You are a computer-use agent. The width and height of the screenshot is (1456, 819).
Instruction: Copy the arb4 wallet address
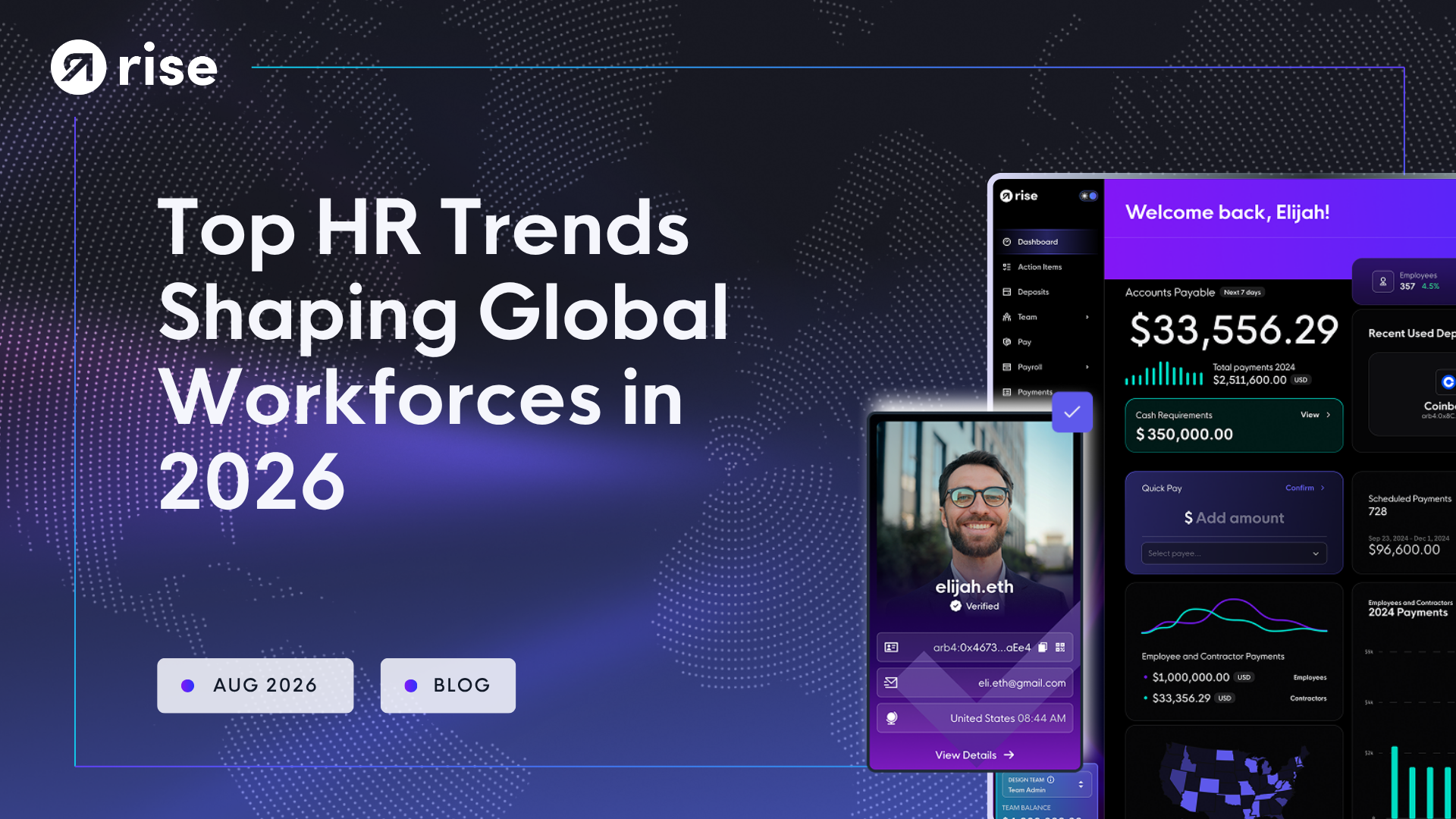click(x=1043, y=647)
